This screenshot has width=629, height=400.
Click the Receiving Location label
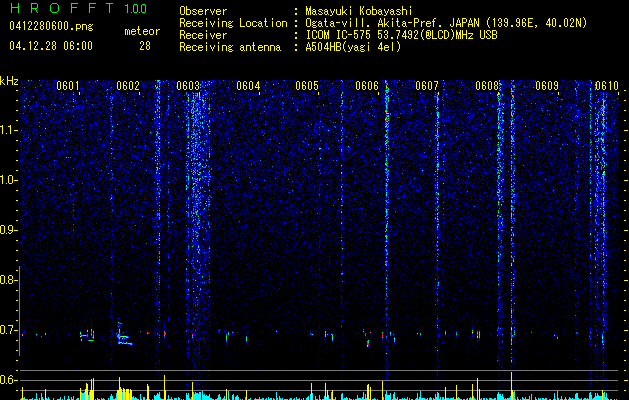tap(233, 23)
